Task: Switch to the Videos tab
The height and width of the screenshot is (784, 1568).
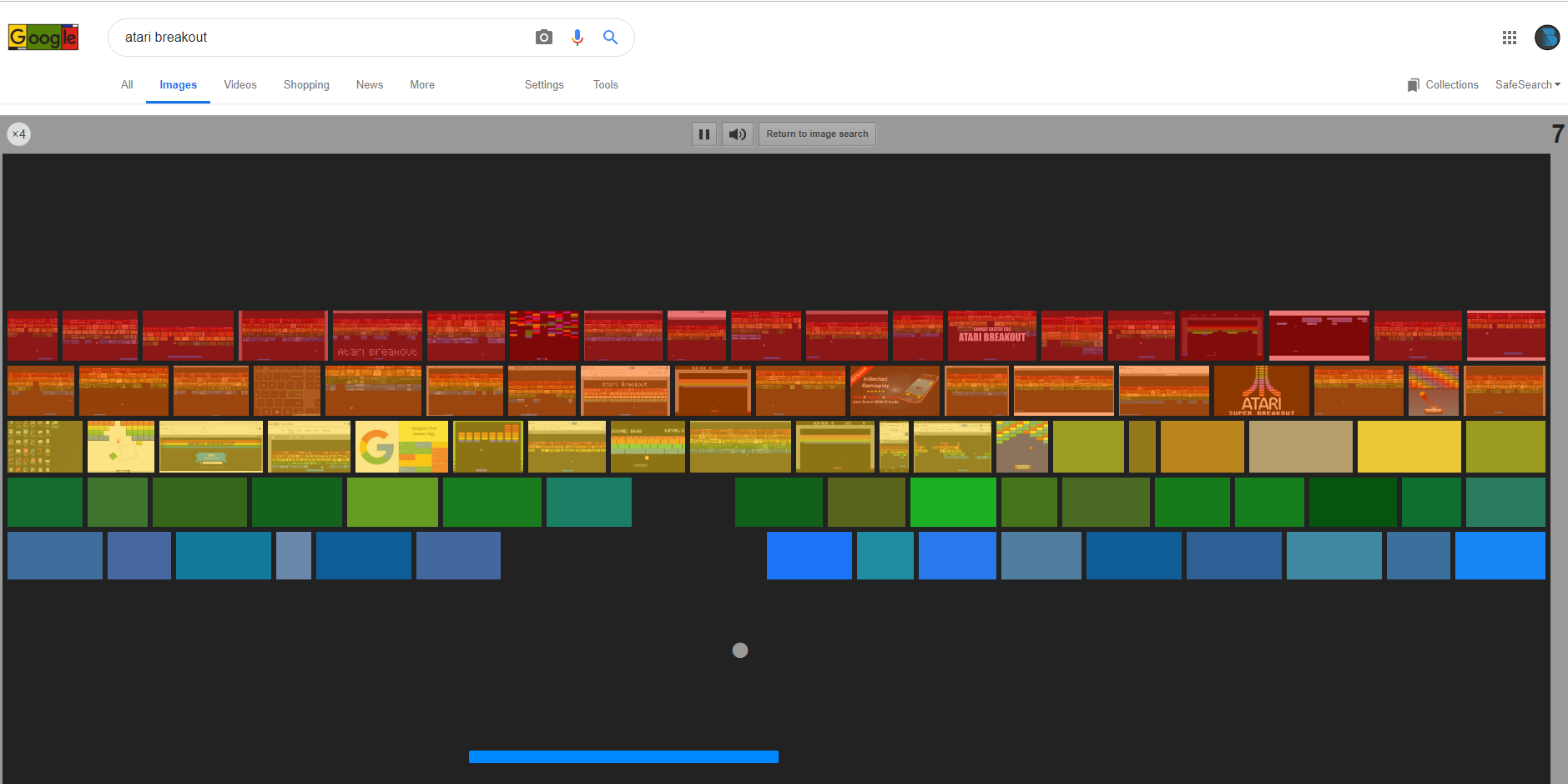Action: click(240, 85)
